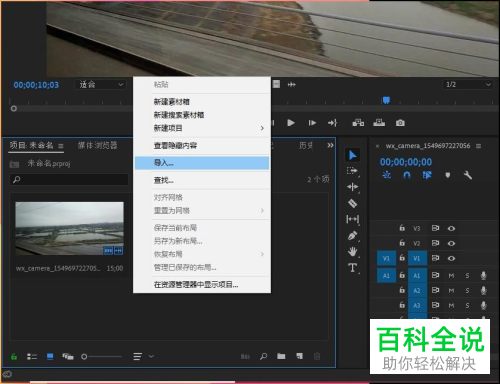Viewport: 500px width, 384px height.
Task: Click the Step Forward one frame button
Action: coord(312,123)
